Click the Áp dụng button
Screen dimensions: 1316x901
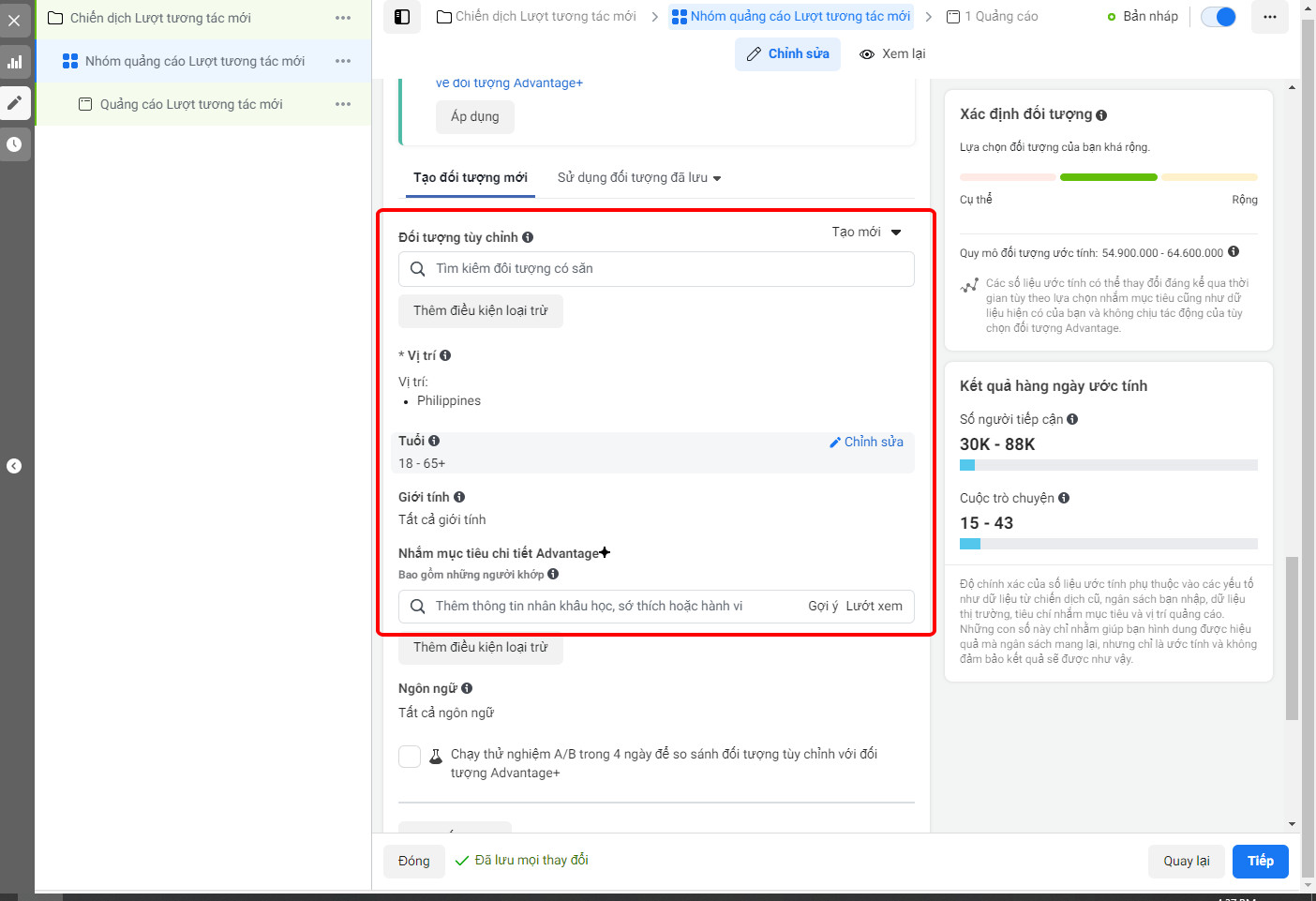(475, 116)
